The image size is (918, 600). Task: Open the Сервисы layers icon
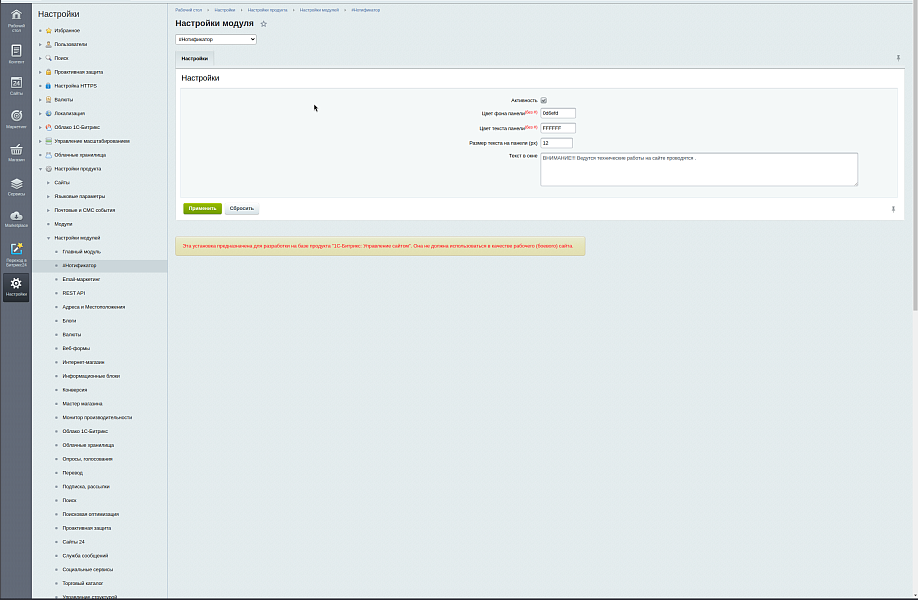point(16,186)
